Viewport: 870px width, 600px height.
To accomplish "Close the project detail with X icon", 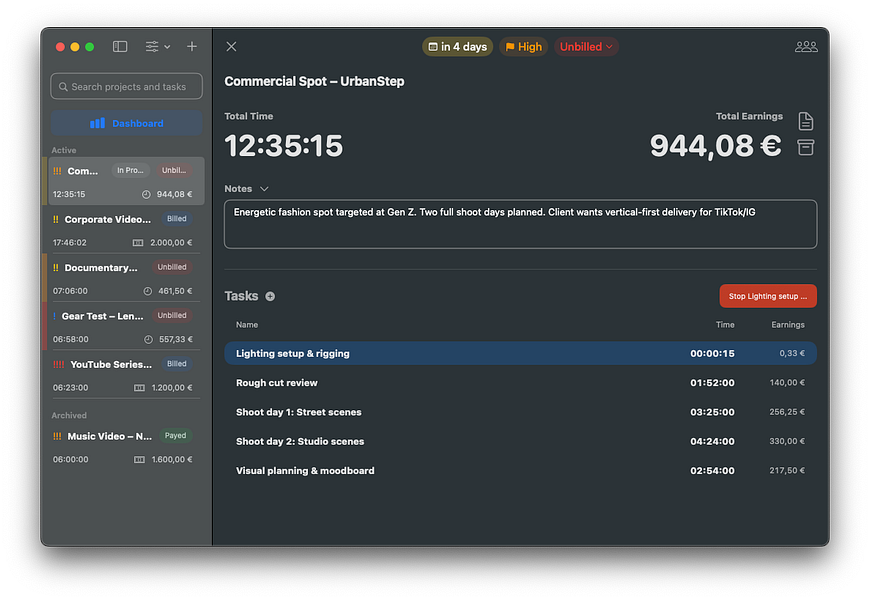I will [231, 47].
